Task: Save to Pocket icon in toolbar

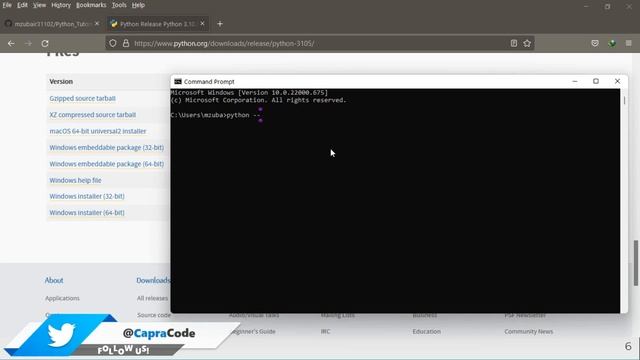Action: [x=595, y=43]
